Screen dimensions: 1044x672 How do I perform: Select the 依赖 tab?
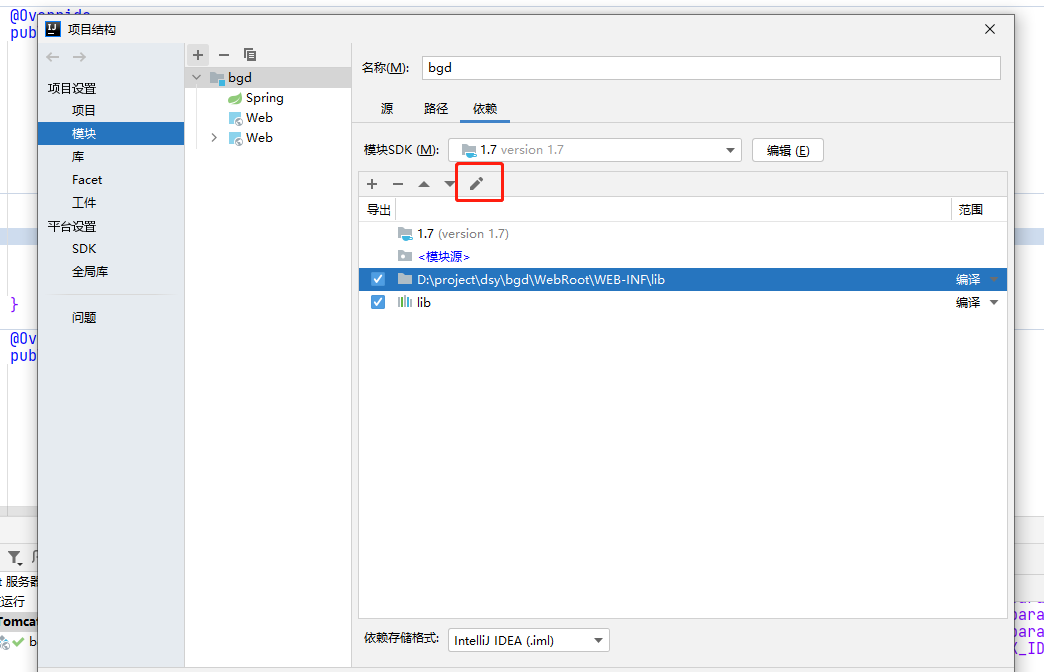485,109
